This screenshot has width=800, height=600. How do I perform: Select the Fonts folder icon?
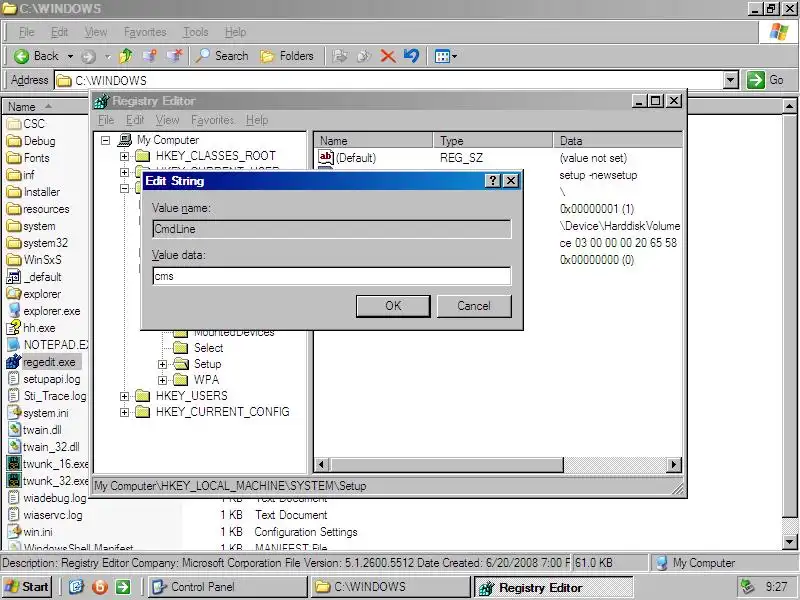(13, 158)
